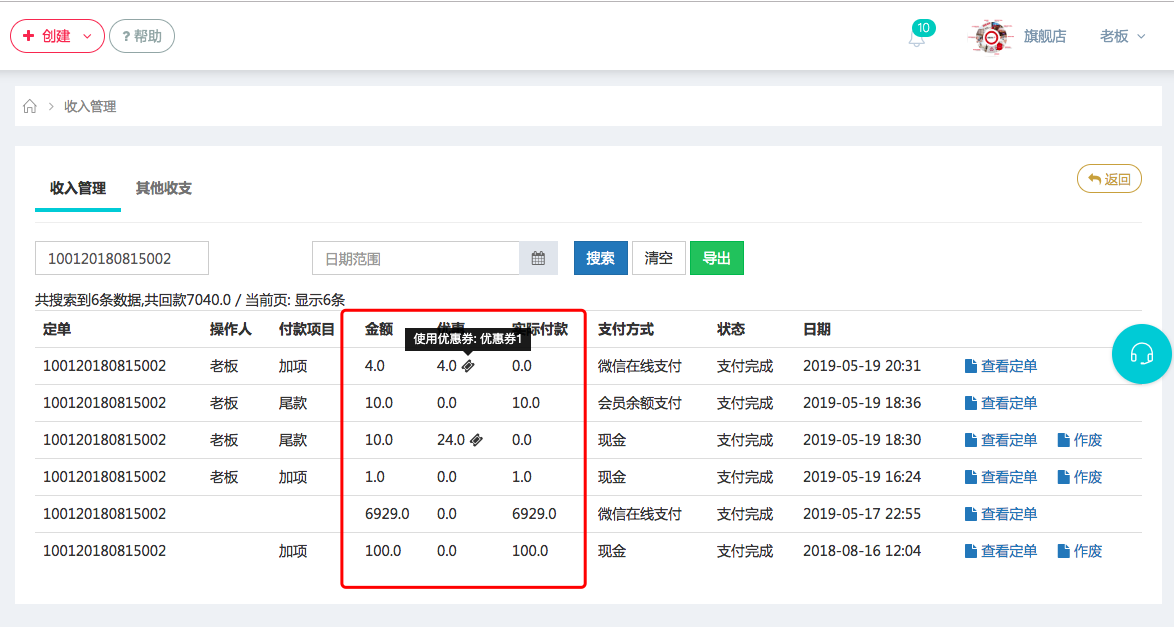Click 查看定单 on the 20:31 row
This screenshot has width=1174, height=627.
tap(1000, 366)
